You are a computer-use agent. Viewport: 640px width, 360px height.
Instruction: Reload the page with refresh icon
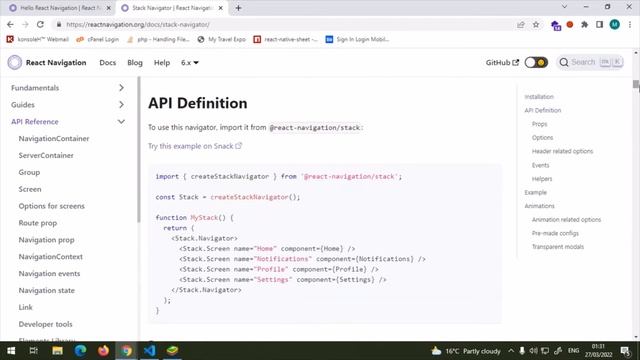(x=40, y=24)
